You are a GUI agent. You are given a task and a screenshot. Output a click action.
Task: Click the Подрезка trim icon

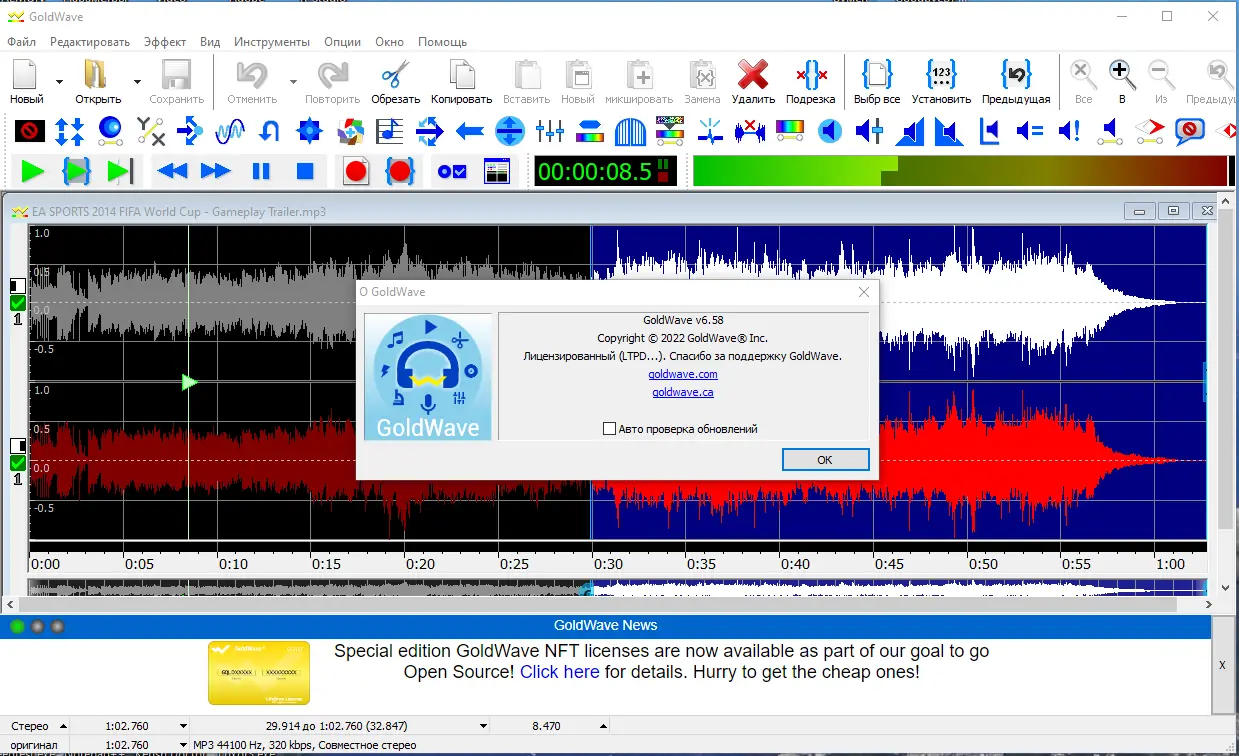click(x=810, y=75)
